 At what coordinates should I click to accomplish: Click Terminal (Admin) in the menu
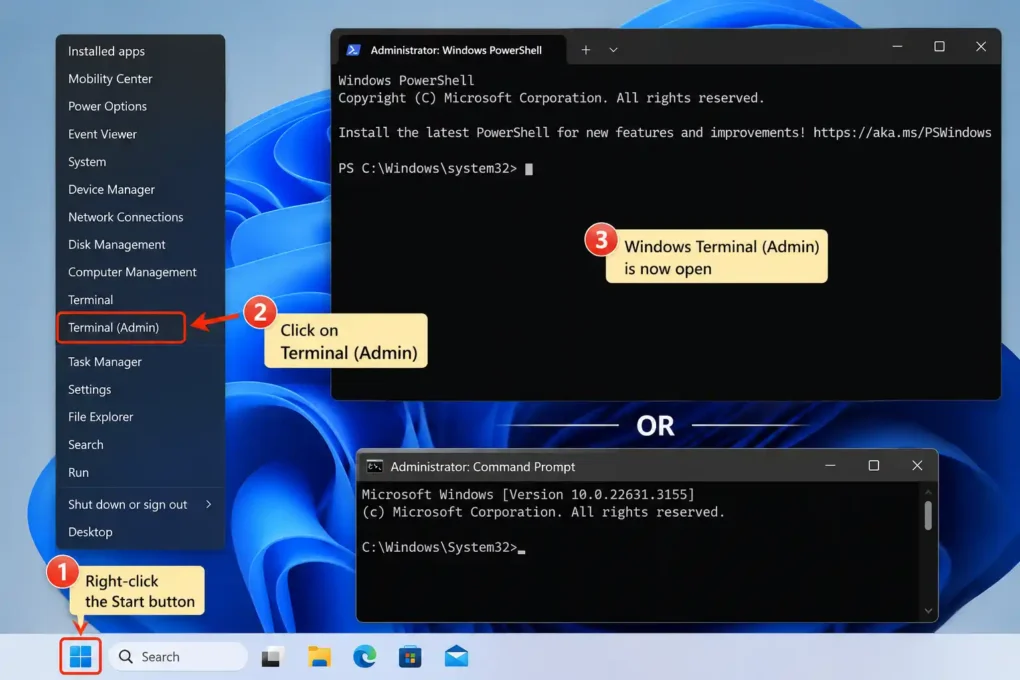121,327
